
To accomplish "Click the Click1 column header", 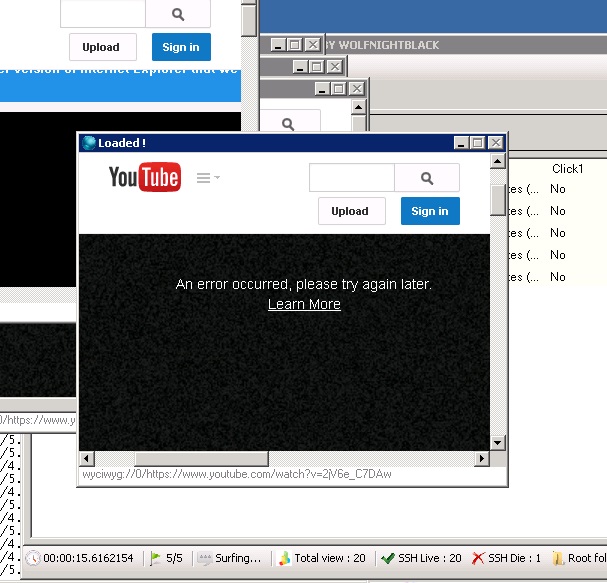I will (568, 168).
